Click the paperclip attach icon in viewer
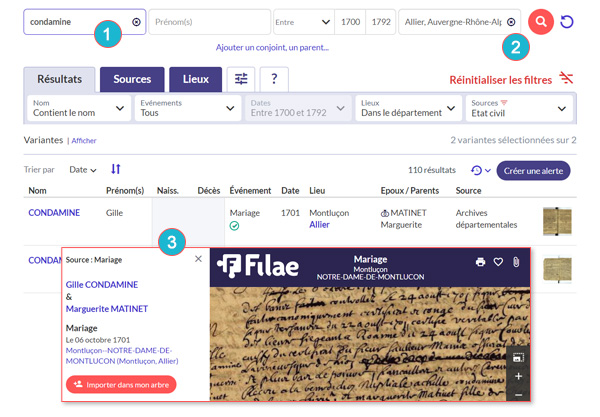Viewport: 600px width, 417px height. [x=516, y=262]
